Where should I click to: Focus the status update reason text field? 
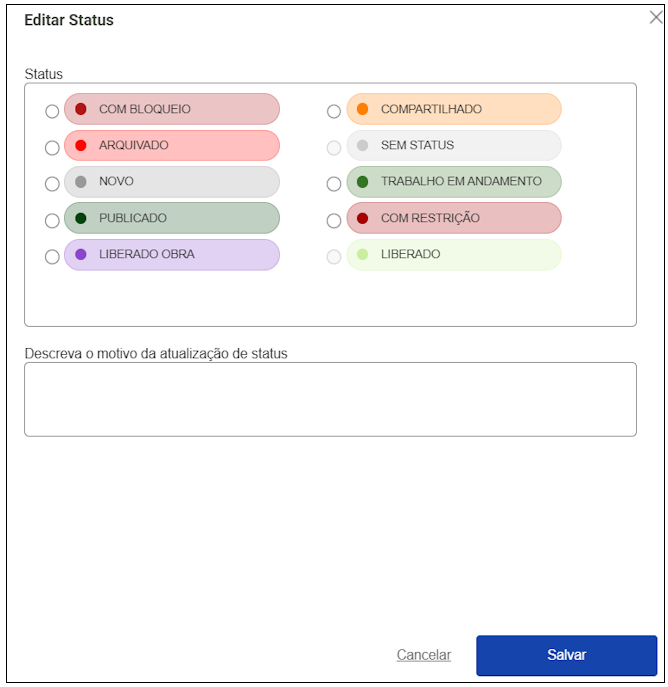click(330, 399)
